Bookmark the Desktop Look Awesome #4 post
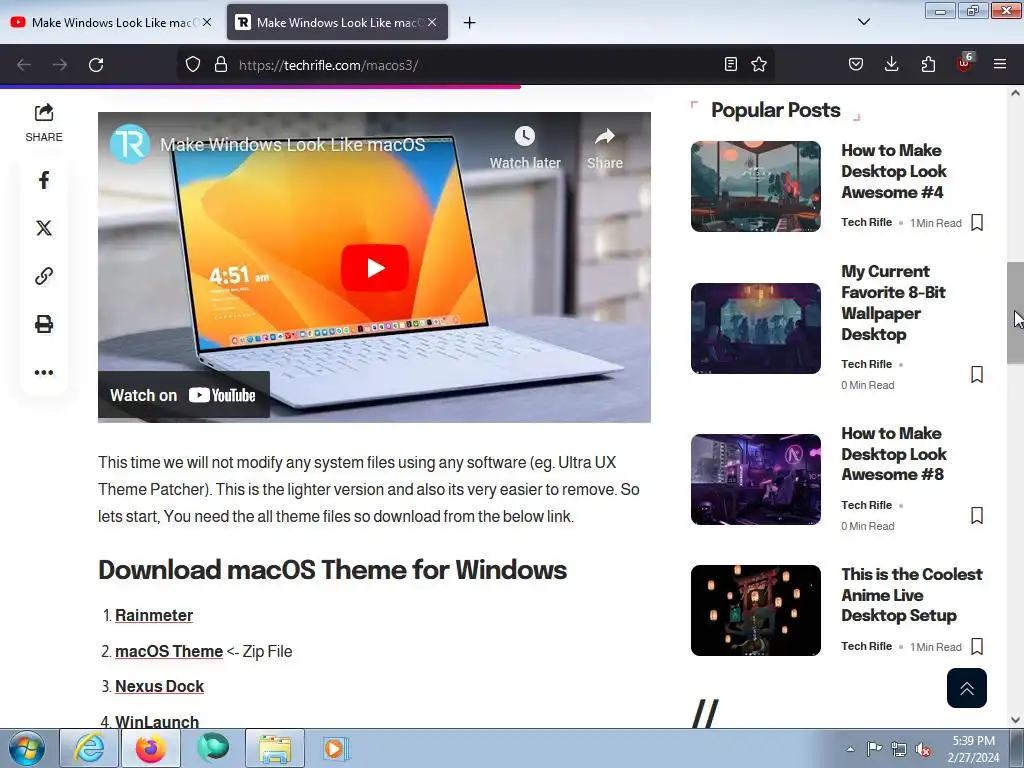1024x768 pixels. [x=977, y=223]
